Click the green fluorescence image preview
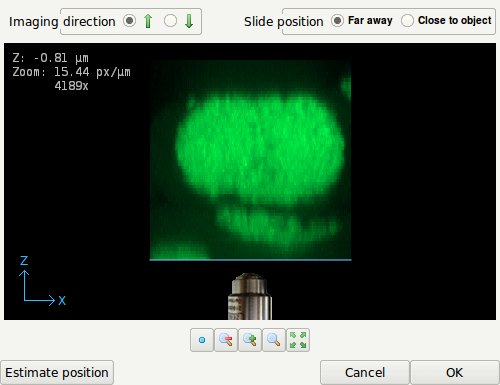This screenshot has height=385, width=500. 250,159
